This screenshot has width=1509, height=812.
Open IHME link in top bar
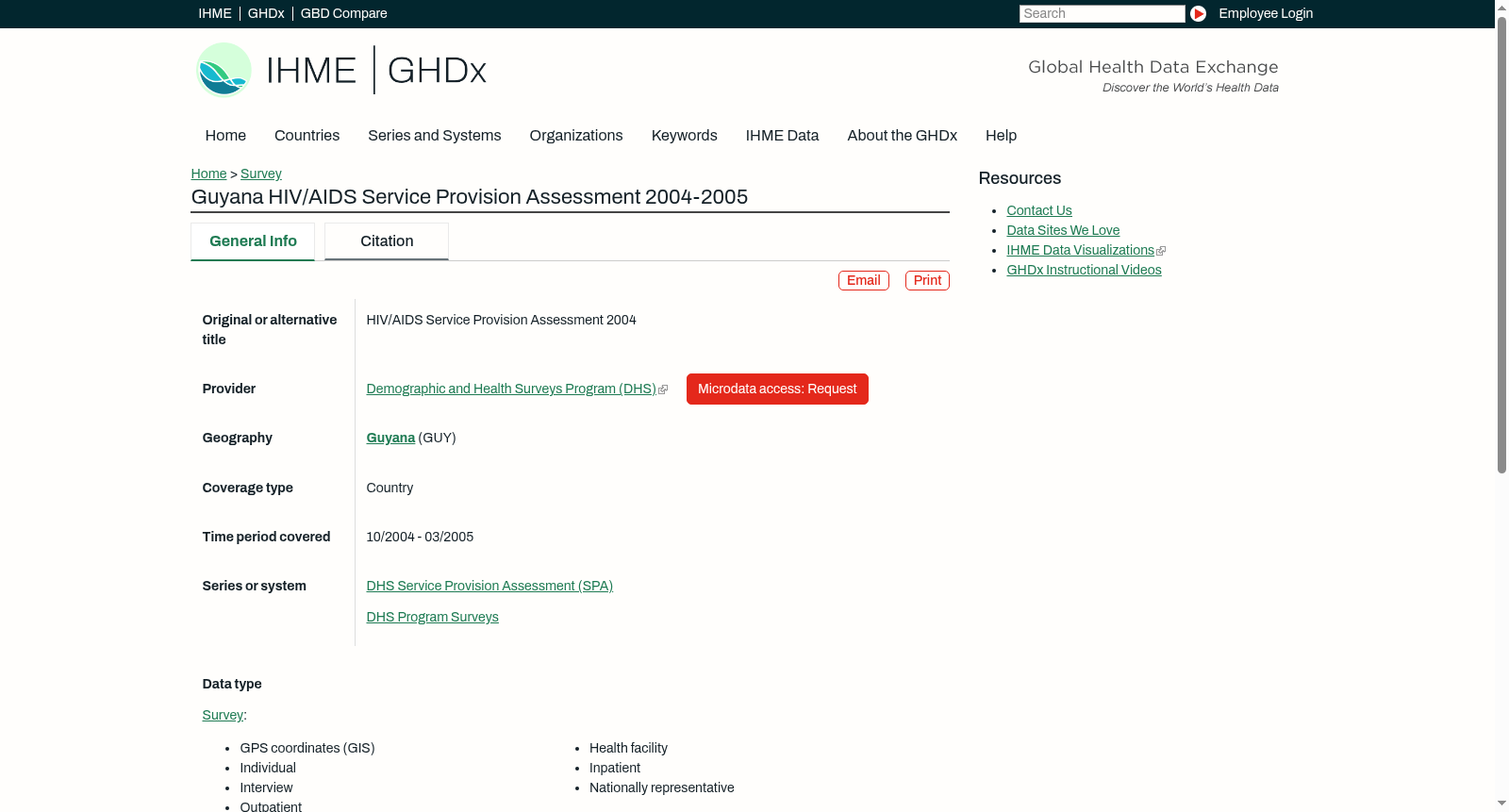pos(215,13)
